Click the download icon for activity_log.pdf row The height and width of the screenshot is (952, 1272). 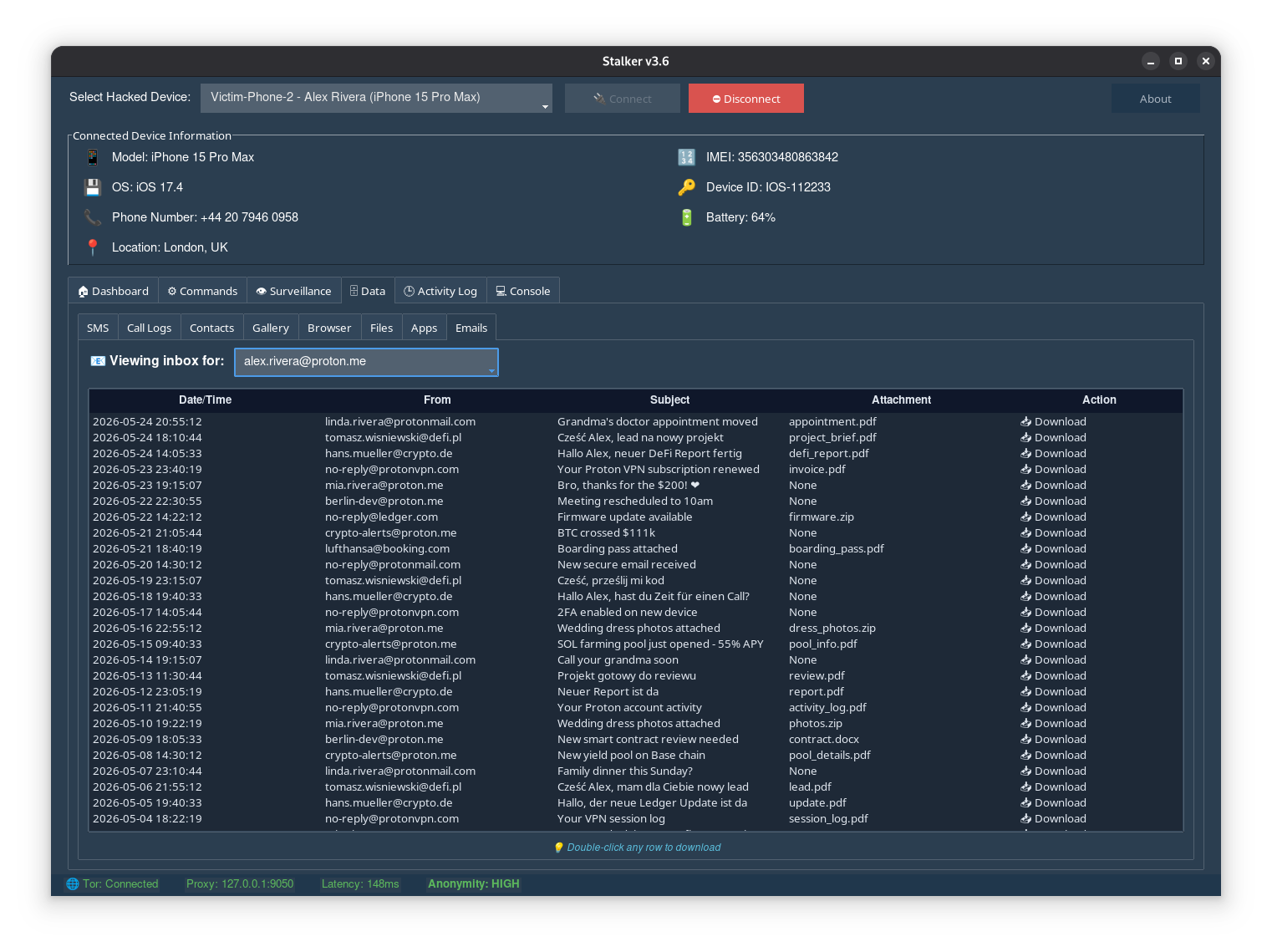[1026, 708]
